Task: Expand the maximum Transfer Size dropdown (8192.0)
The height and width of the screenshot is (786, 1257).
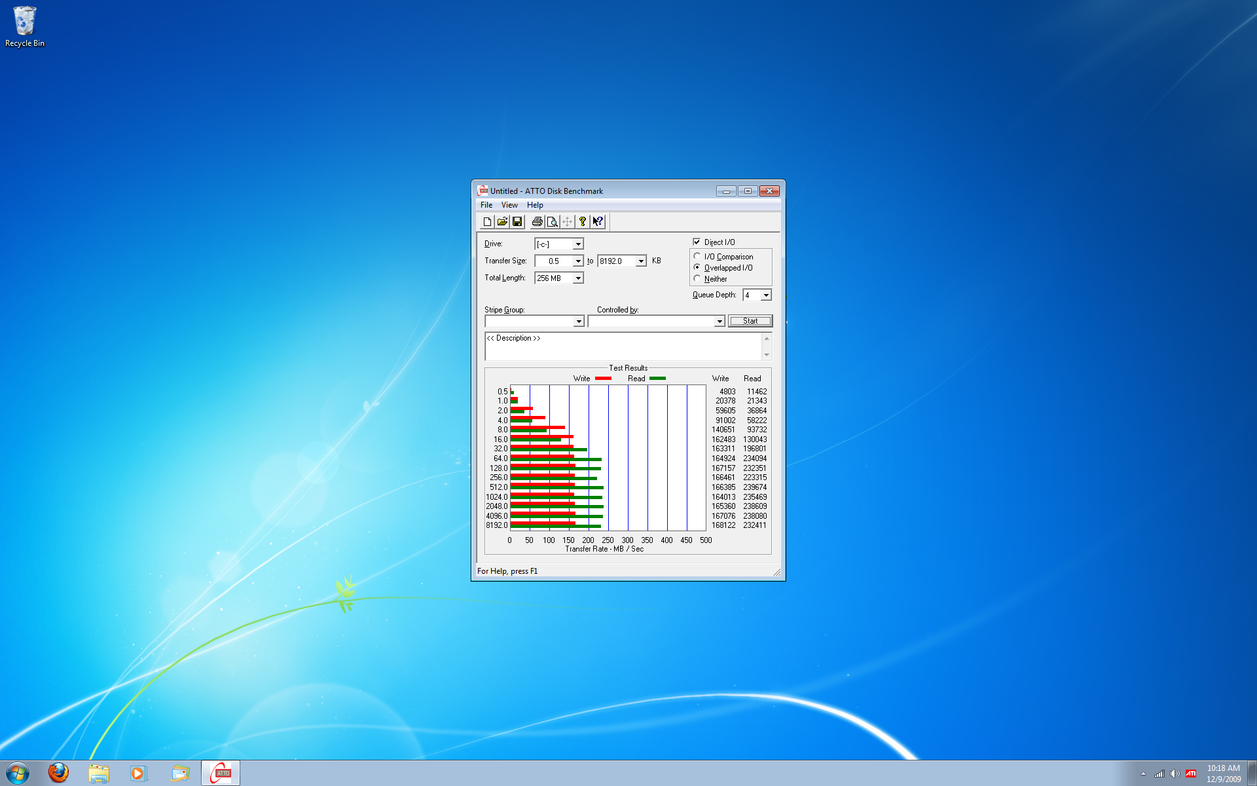Action: (641, 261)
